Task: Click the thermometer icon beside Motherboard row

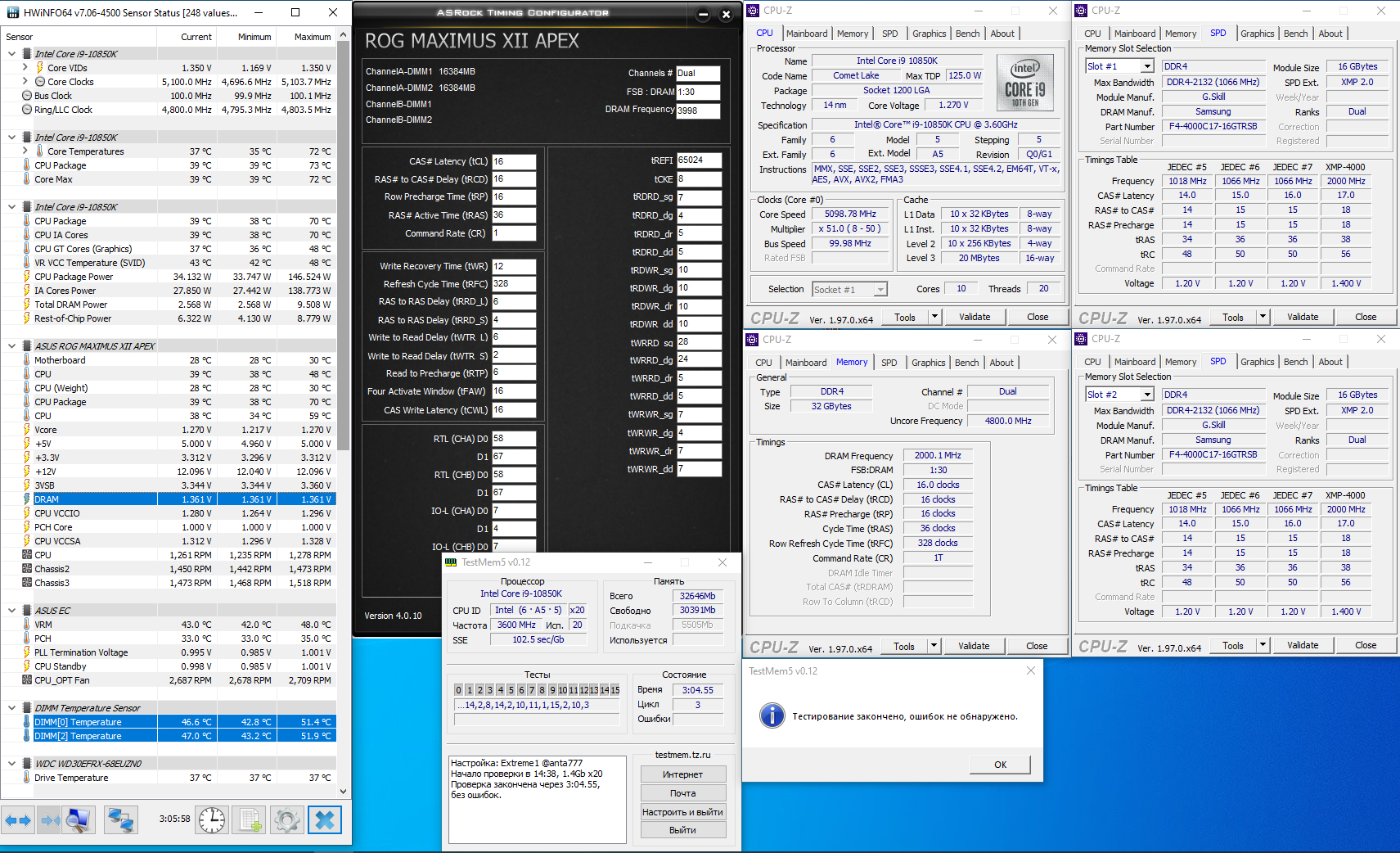Action: (x=27, y=360)
